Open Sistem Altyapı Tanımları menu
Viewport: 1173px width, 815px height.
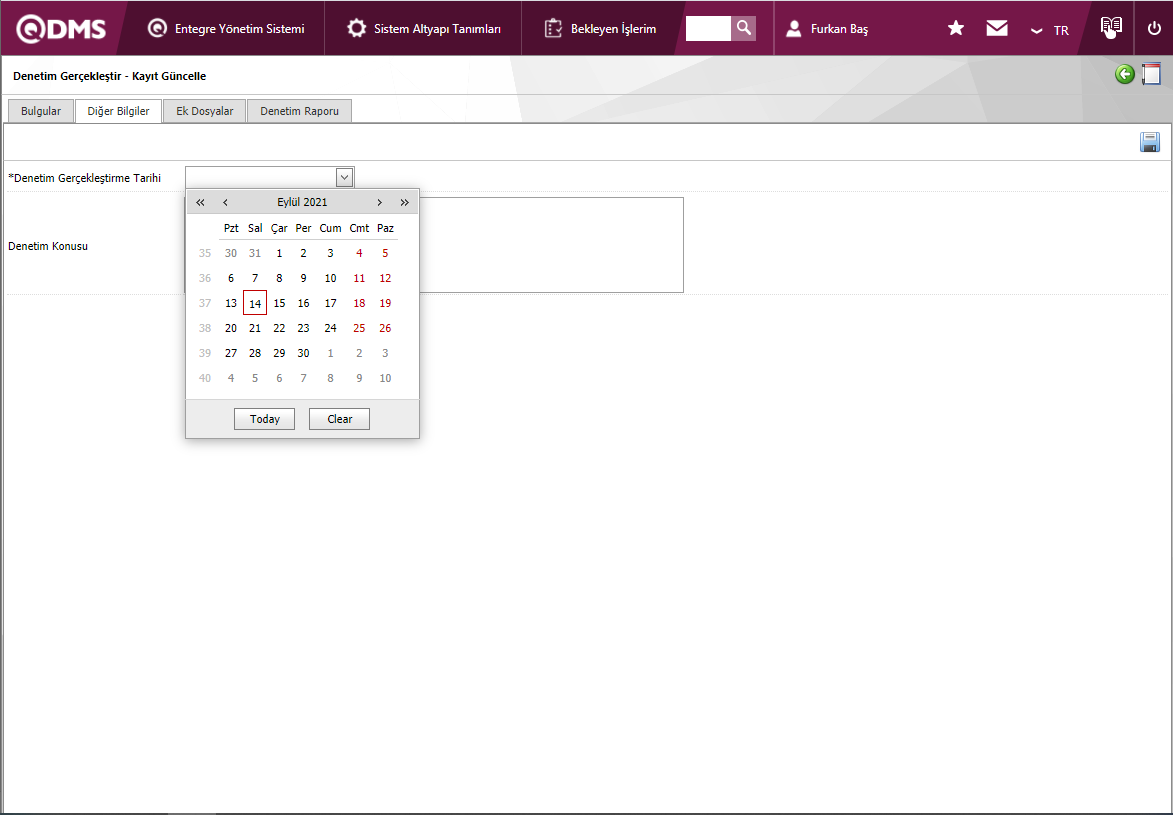[424, 29]
